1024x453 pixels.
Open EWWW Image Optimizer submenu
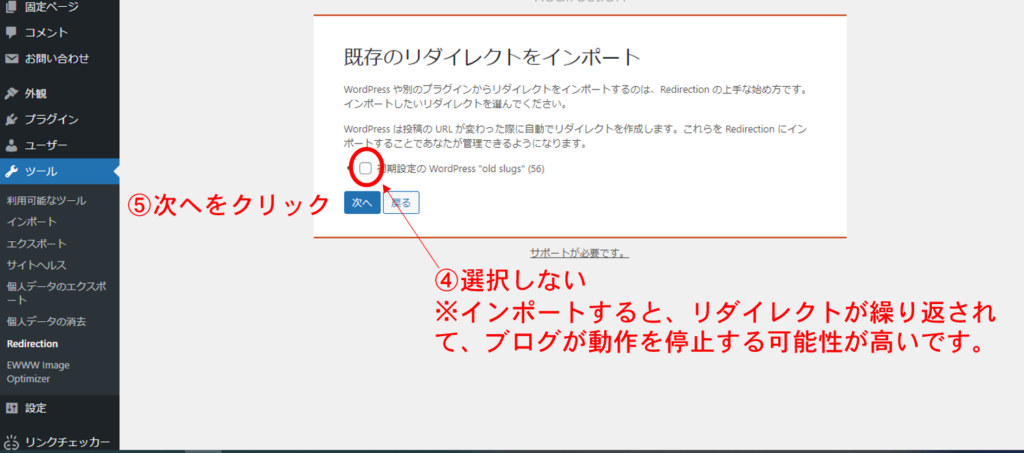click(x=38, y=371)
